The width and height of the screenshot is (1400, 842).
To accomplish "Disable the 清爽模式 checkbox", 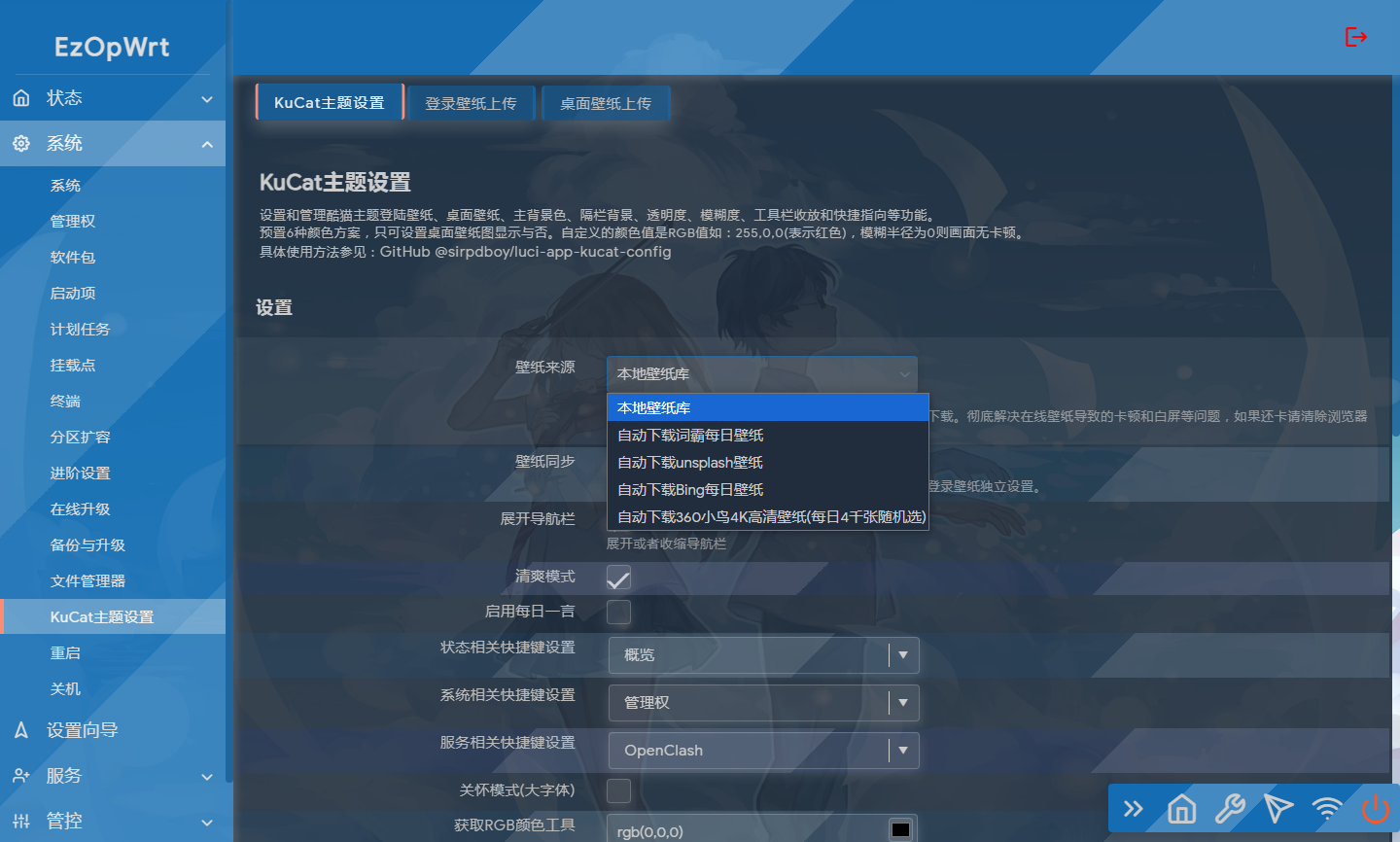I will pos(618,578).
